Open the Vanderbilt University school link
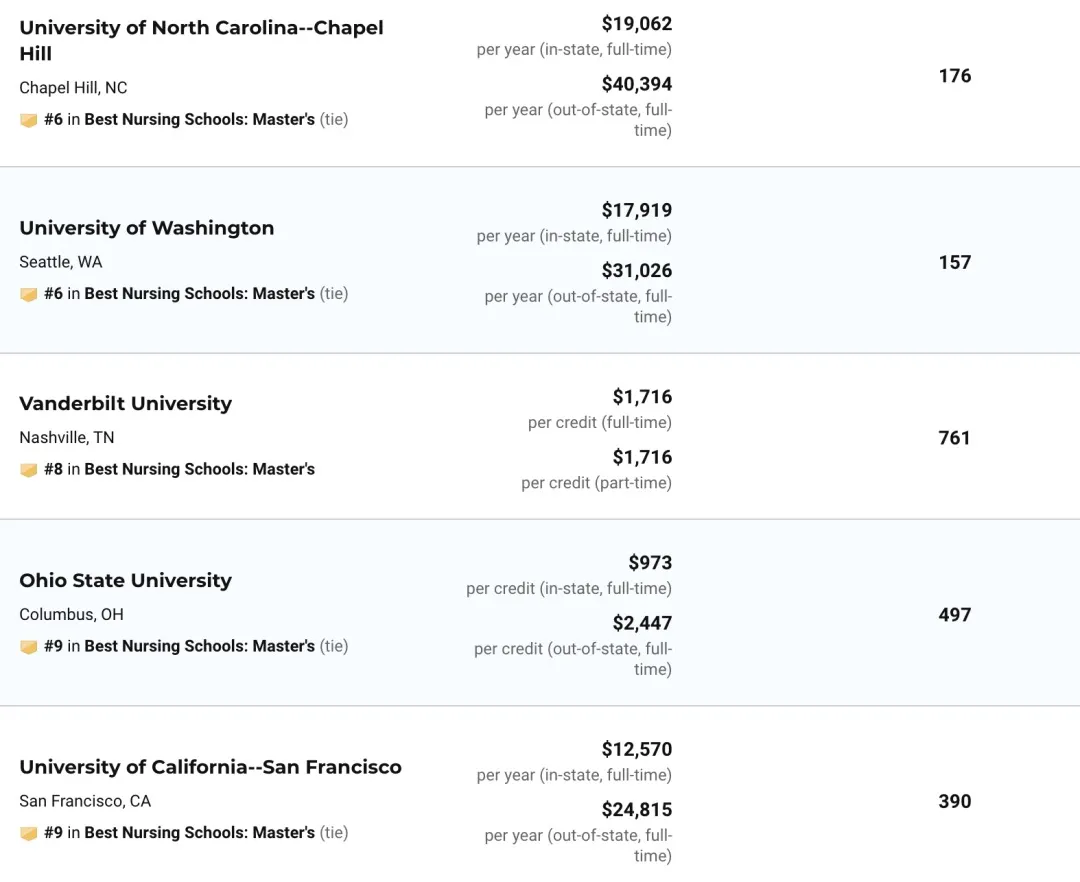Image resolution: width=1080 pixels, height=882 pixels. tap(125, 403)
